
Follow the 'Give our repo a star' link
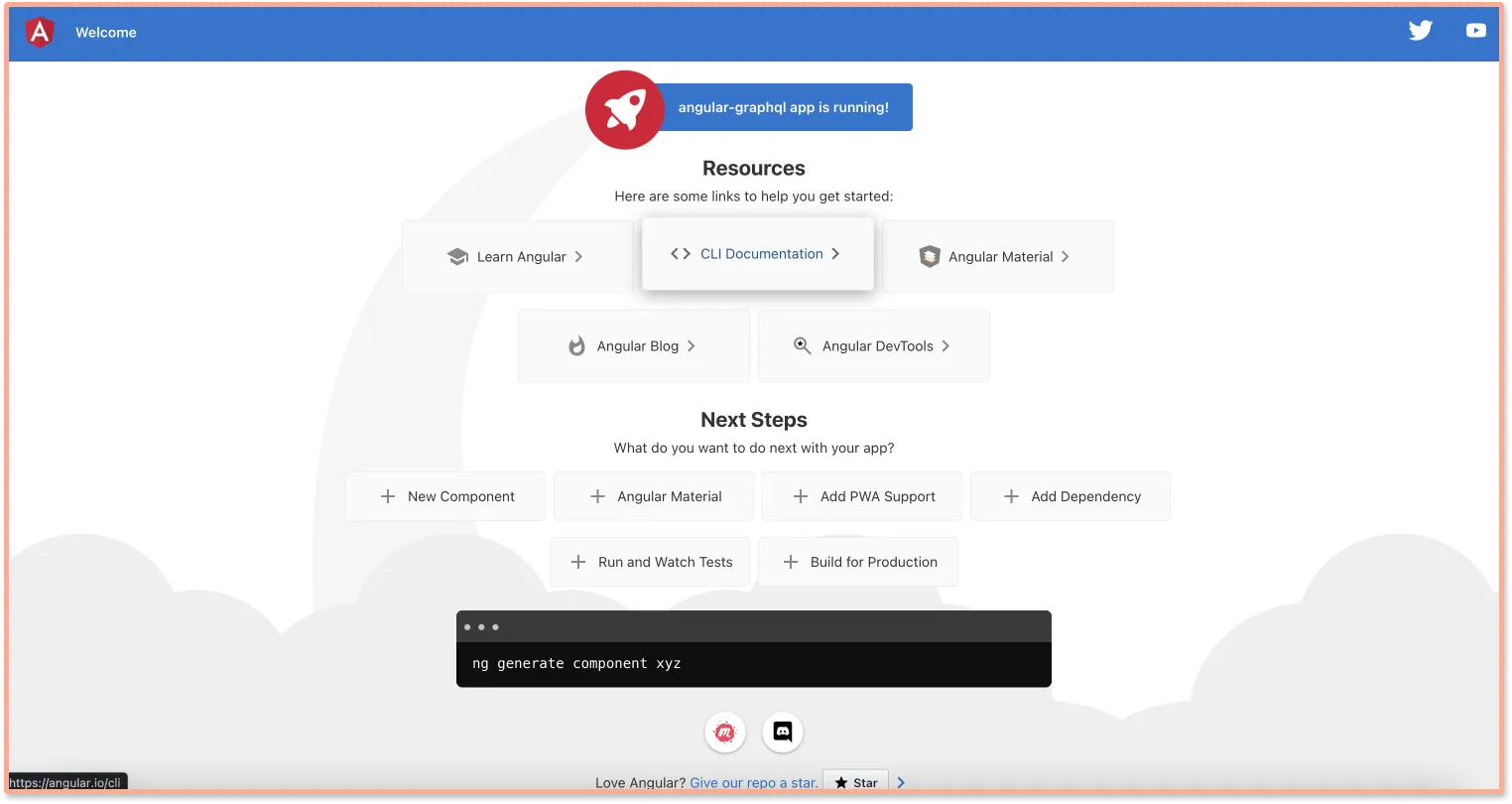[x=754, y=783]
